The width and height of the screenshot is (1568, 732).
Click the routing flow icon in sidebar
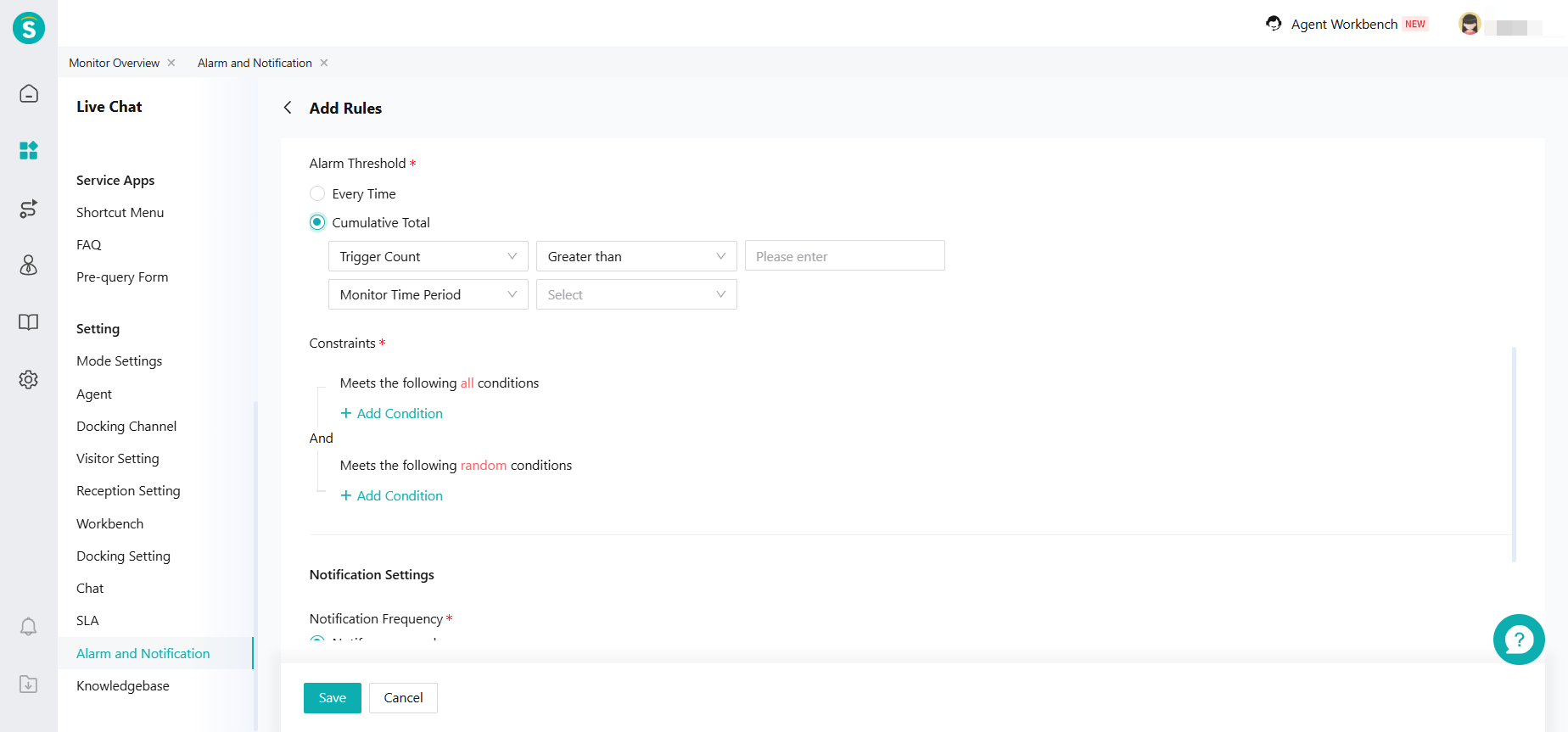click(x=29, y=209)
